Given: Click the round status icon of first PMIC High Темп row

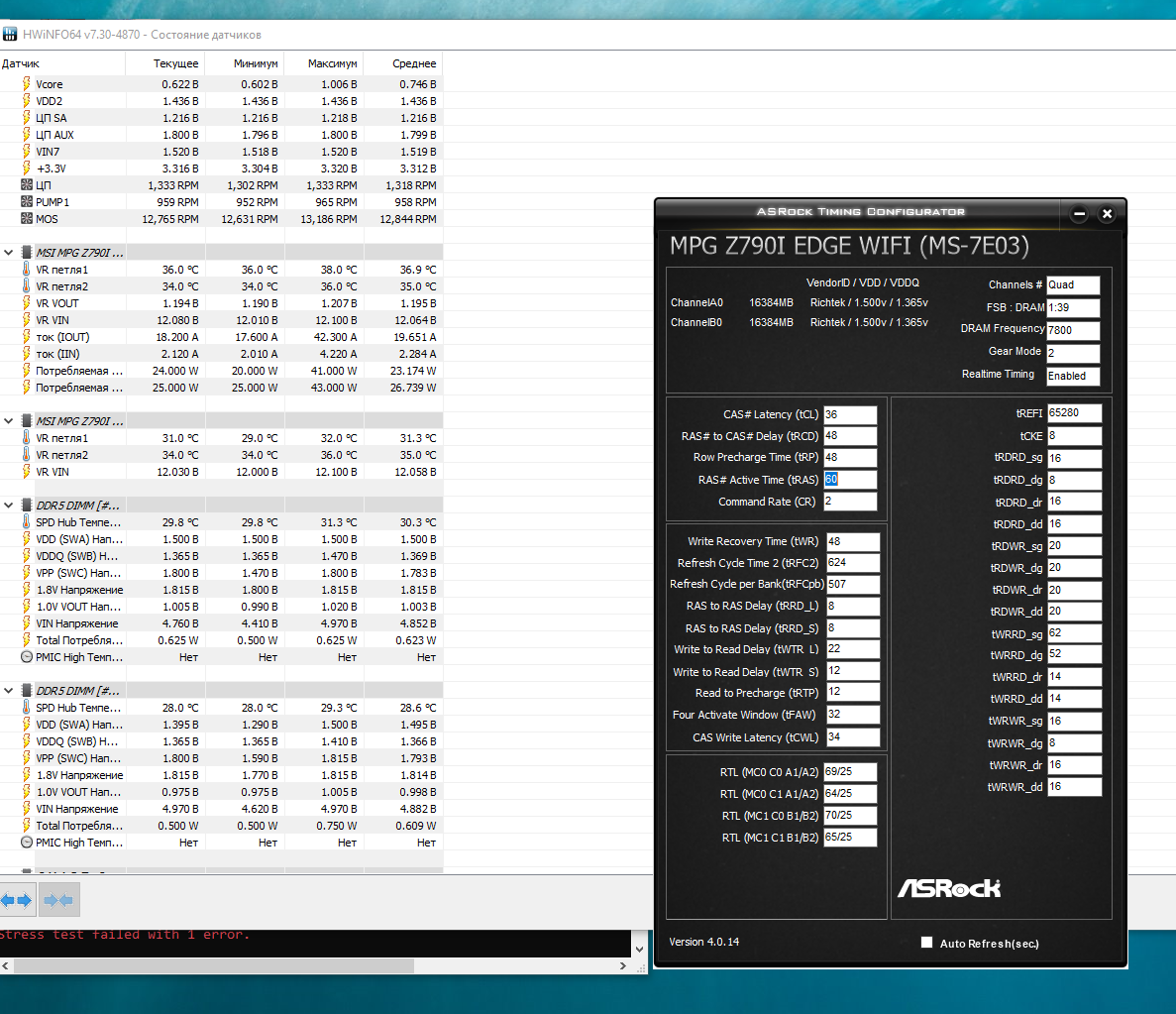Looking at the screenshot, I should pos(26,657).
